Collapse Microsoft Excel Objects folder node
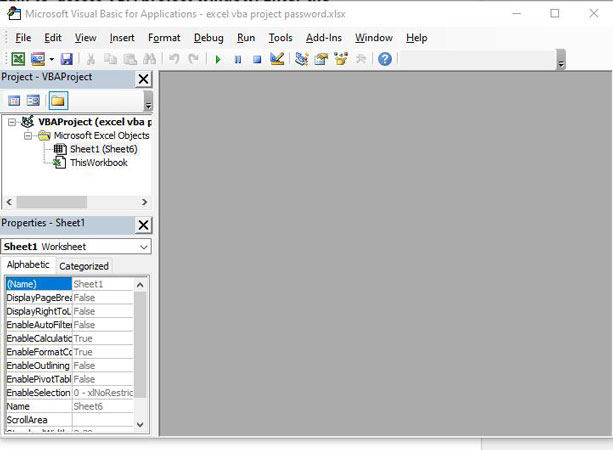Screen dimensions: 613x450 point(28,136)
